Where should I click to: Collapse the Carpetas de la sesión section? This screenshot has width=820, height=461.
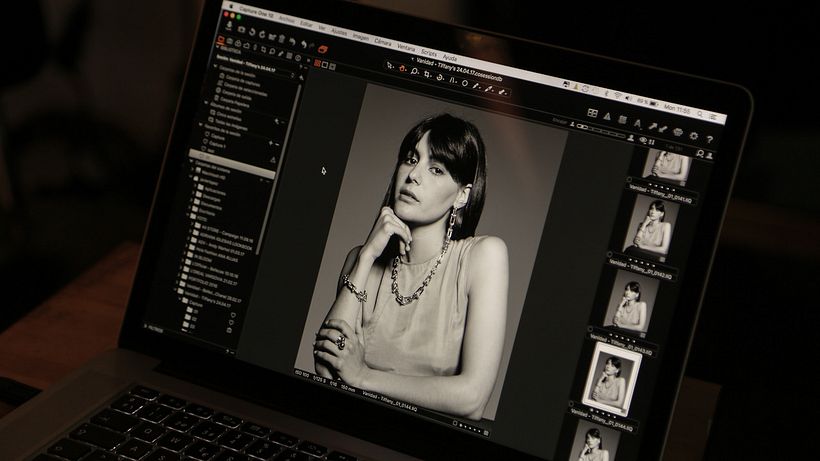[215, 65]
